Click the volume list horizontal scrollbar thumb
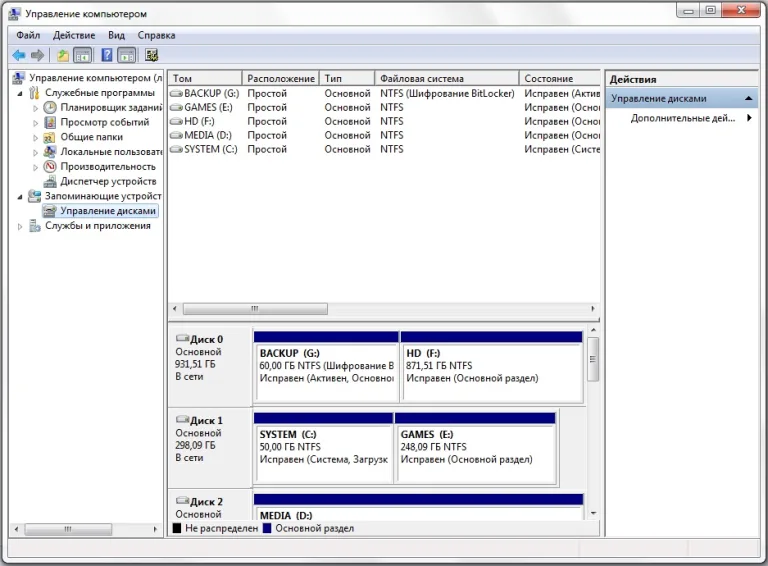 pyautogui.click(x=255, y=309)
